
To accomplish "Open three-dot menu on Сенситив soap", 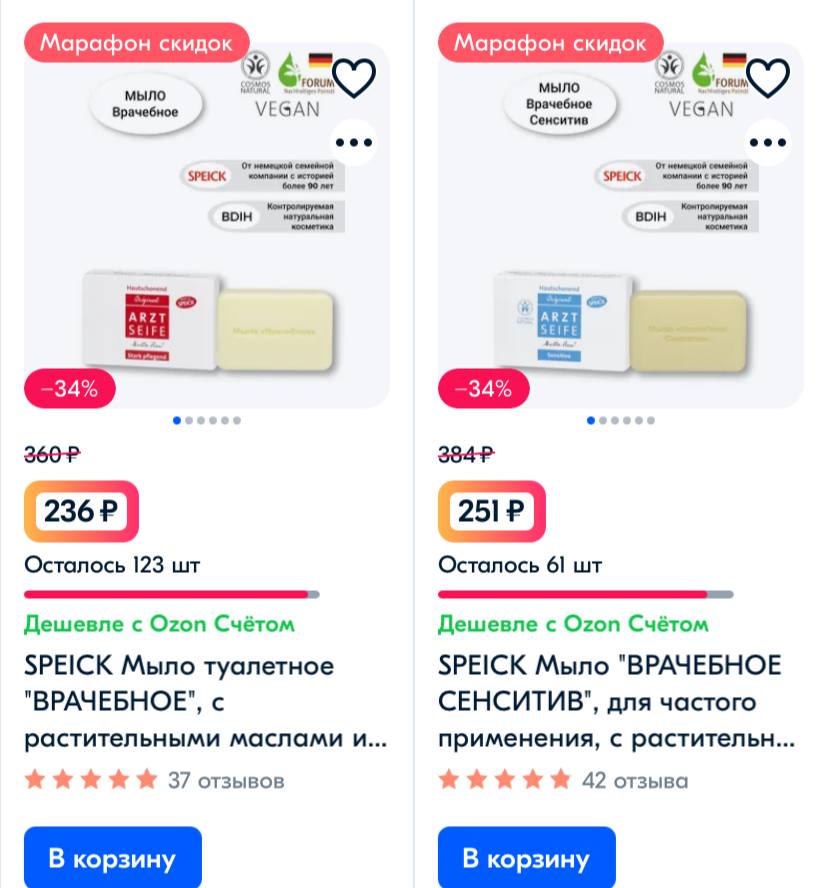I will (x=768, y=142).
